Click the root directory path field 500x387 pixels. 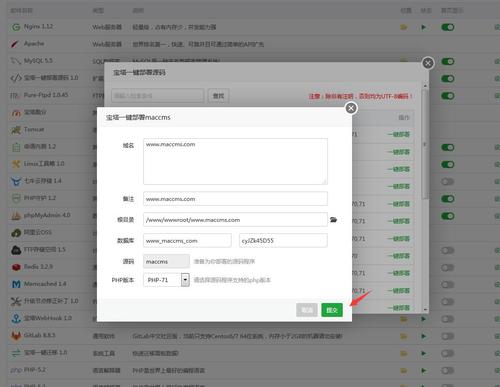pyautogui.click(x=235, y=220)
